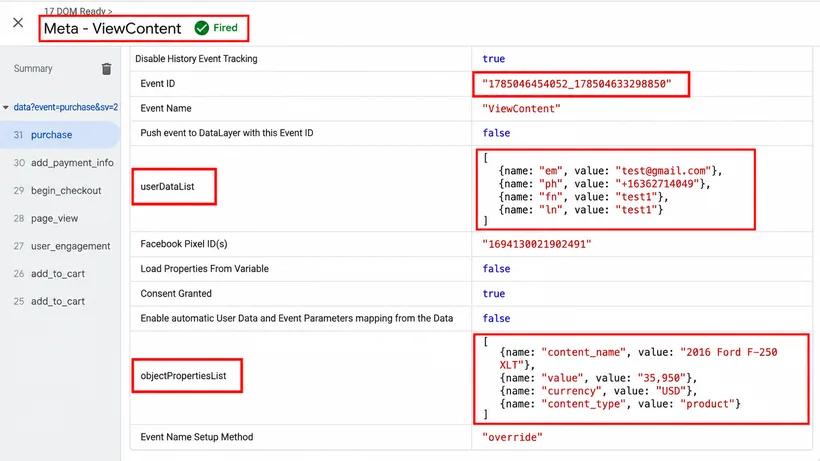This screenshot has height=461, width=820.
Task: Collapse the data?event=purchase request group
Action: 6,107
